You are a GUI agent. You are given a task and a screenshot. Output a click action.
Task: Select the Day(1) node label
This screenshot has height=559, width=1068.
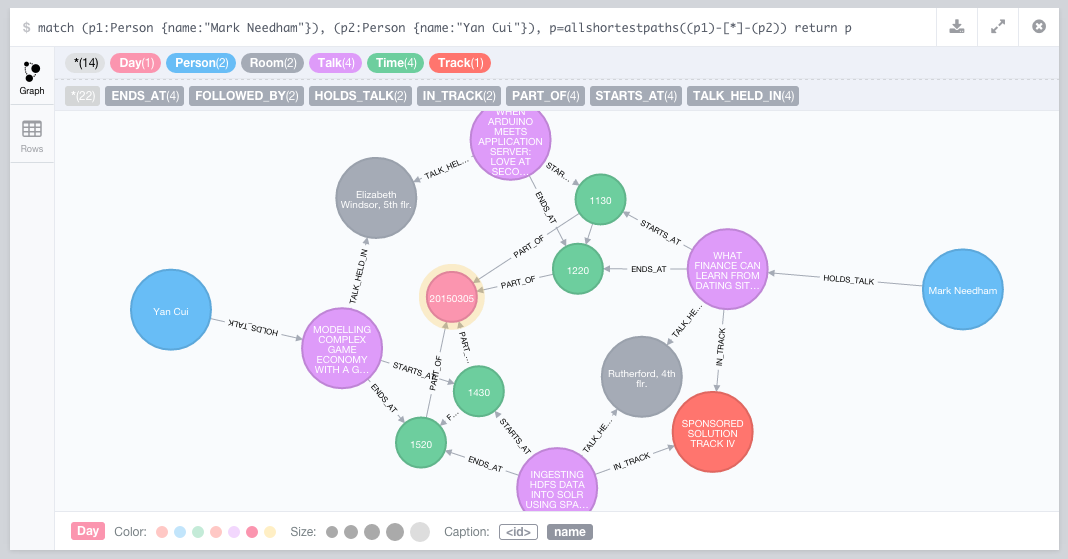coord(136,63)
